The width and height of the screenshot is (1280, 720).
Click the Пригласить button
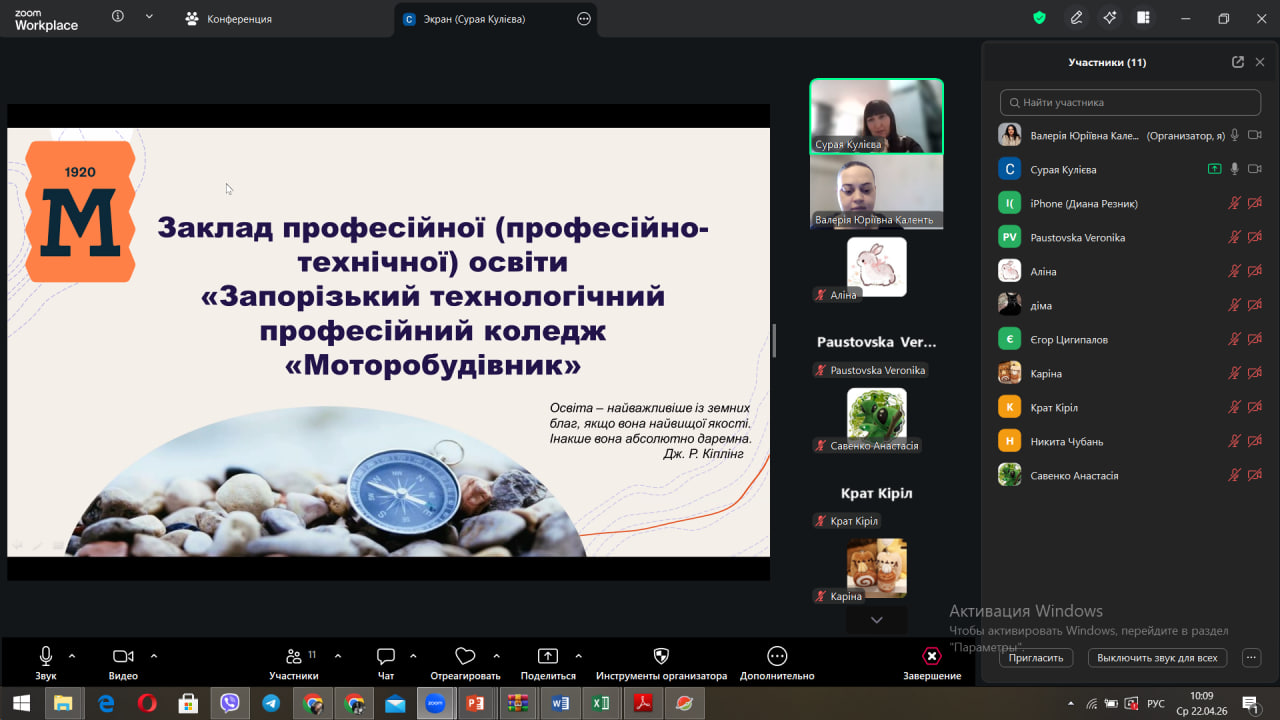(x=1035, y=658)
